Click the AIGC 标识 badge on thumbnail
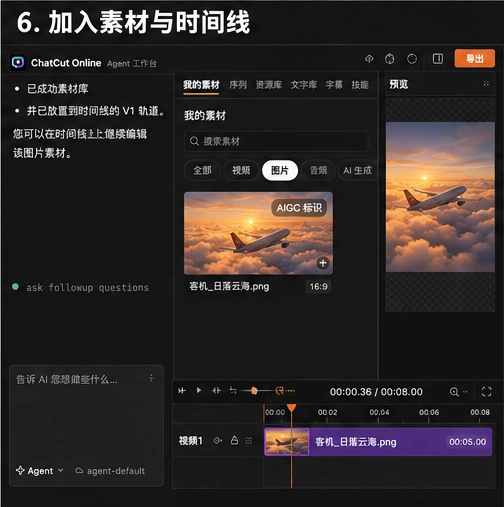 pyautogui.click(x=299, y=208)
